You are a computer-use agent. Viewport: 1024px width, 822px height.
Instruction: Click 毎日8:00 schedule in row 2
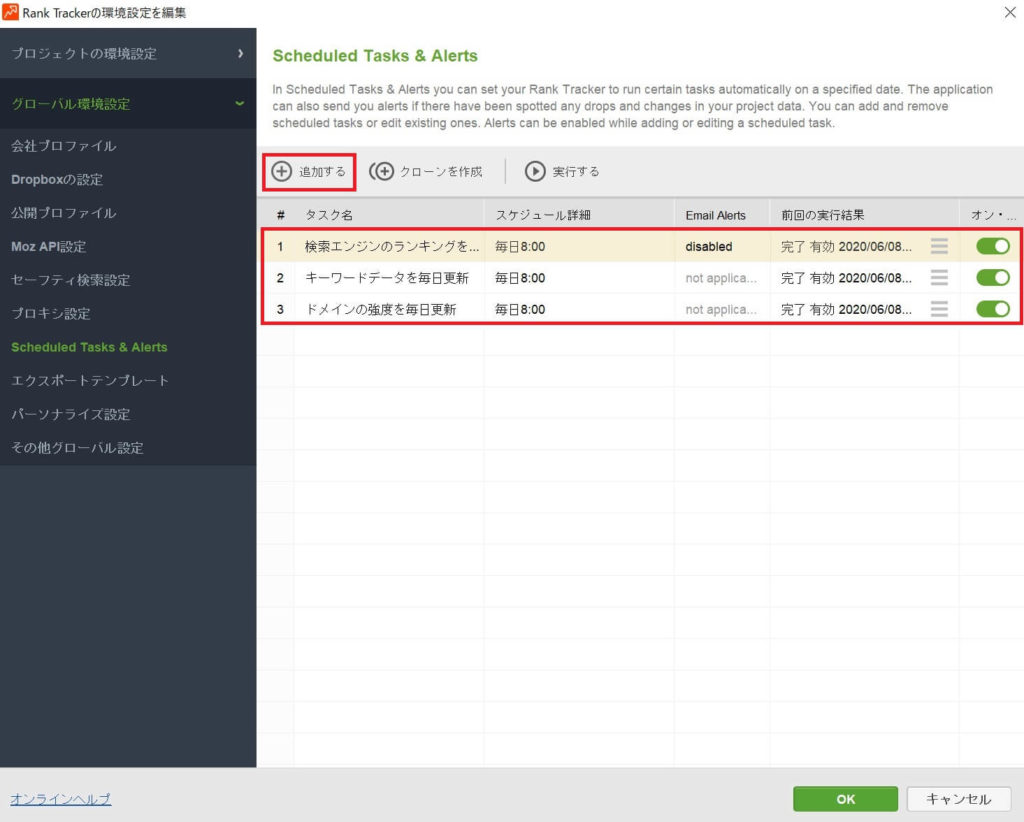pos(520,277)
